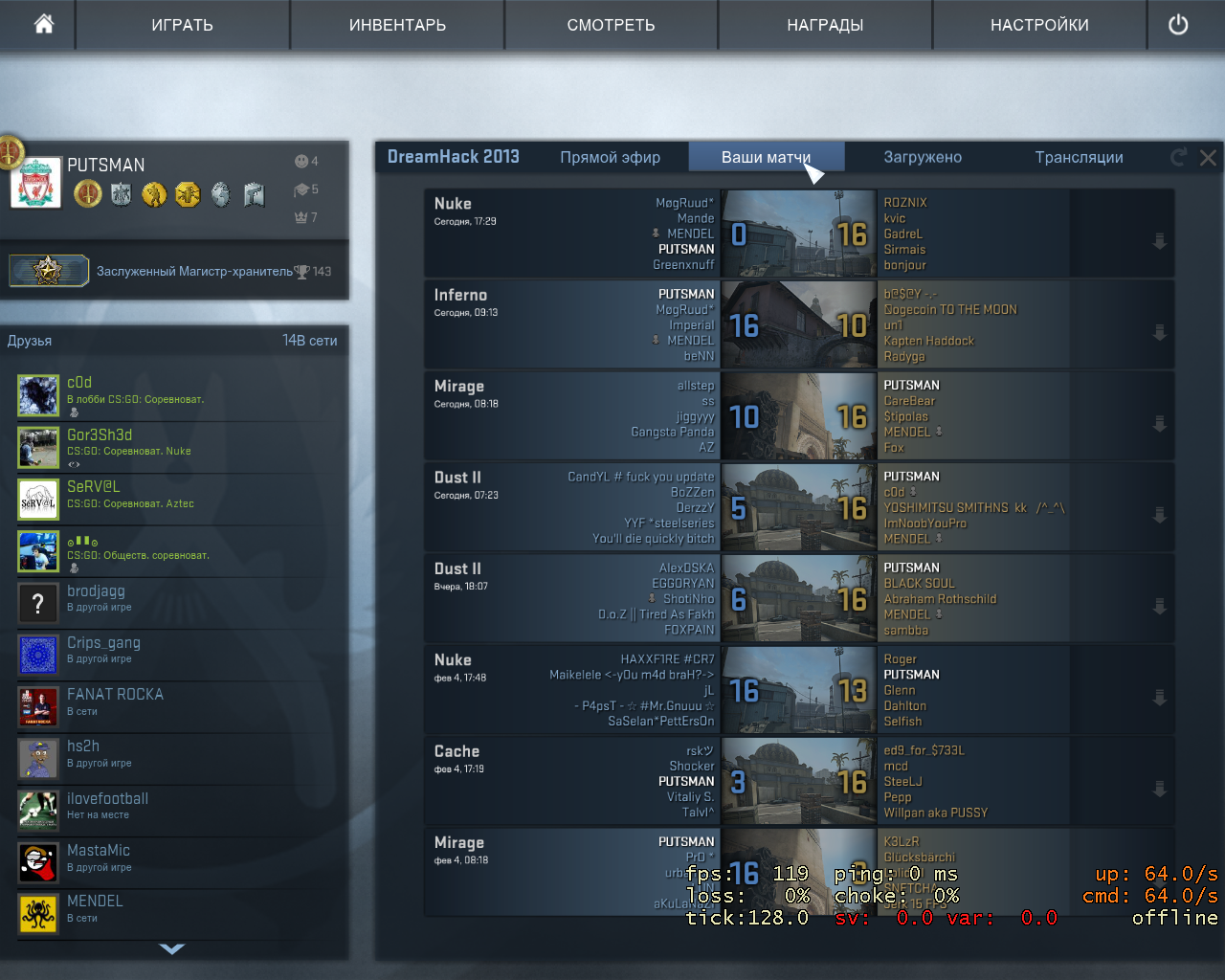Open the ИНВЕНТАРЬ menu
Image resolution: width=1225 pixels, height=980 pixels.
tap(397, 25)
